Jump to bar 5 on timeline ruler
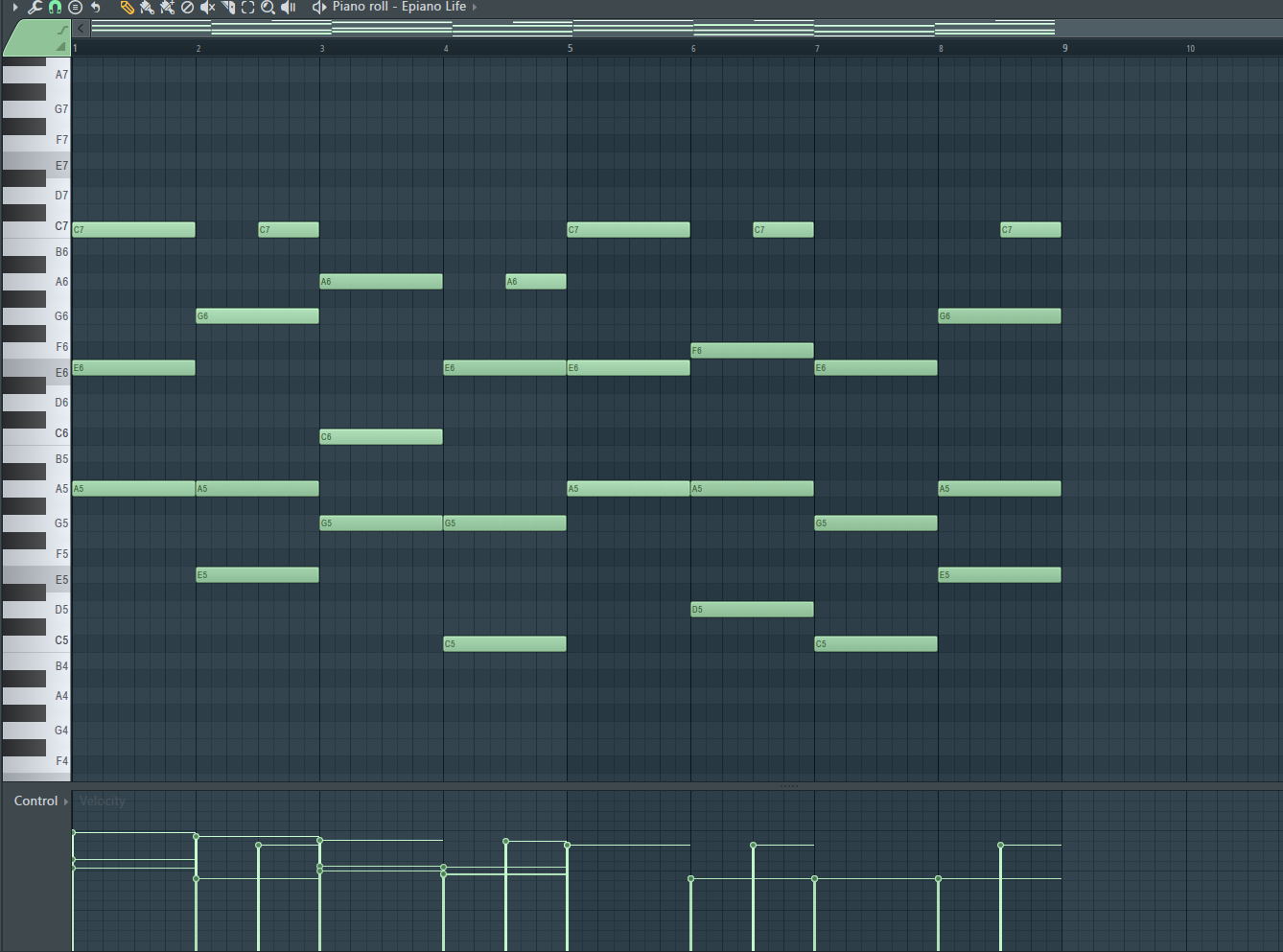The image size is (1283, 952). 570,48
